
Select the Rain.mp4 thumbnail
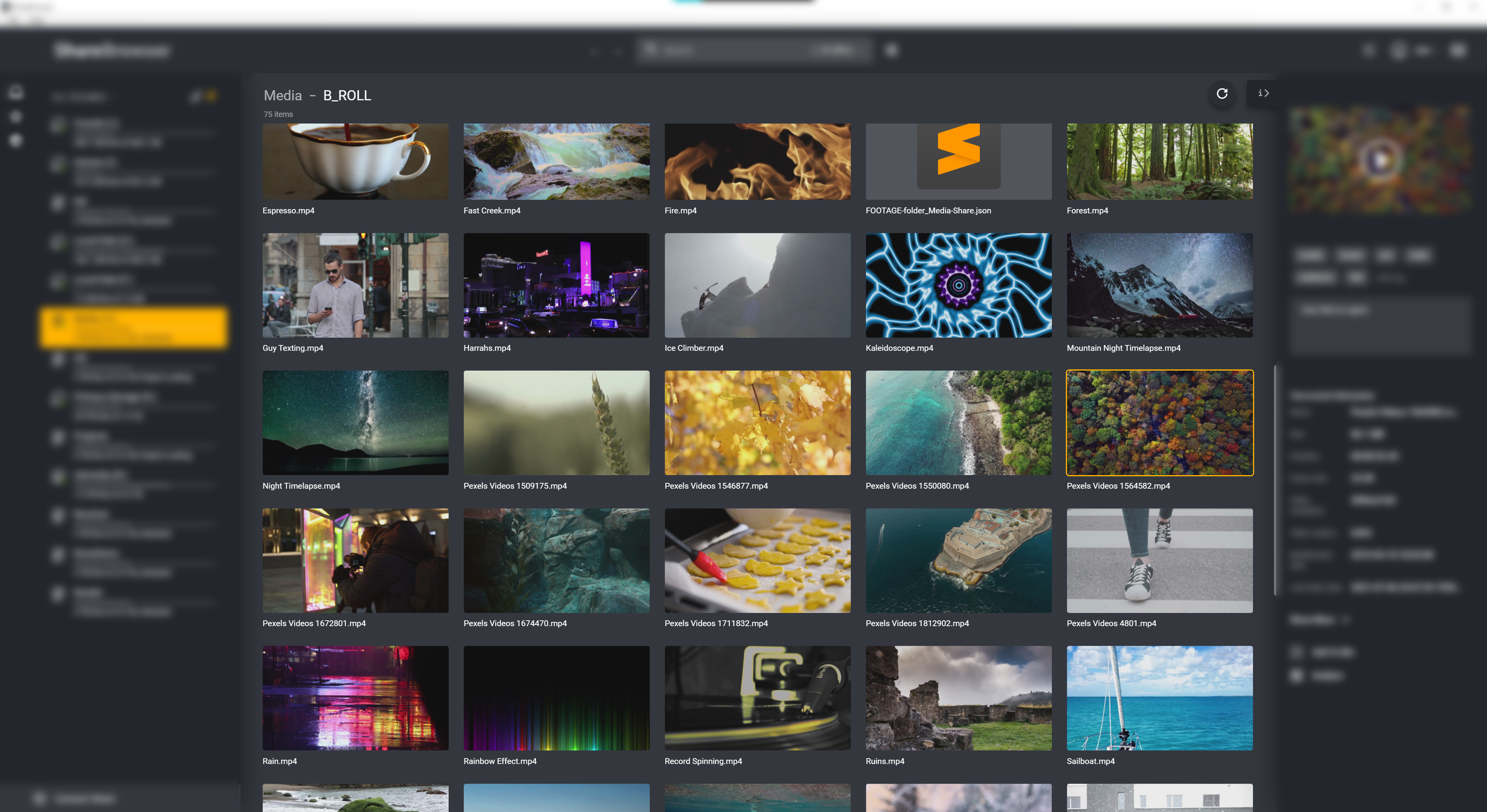pyautogui.click(x=356, y=698)
